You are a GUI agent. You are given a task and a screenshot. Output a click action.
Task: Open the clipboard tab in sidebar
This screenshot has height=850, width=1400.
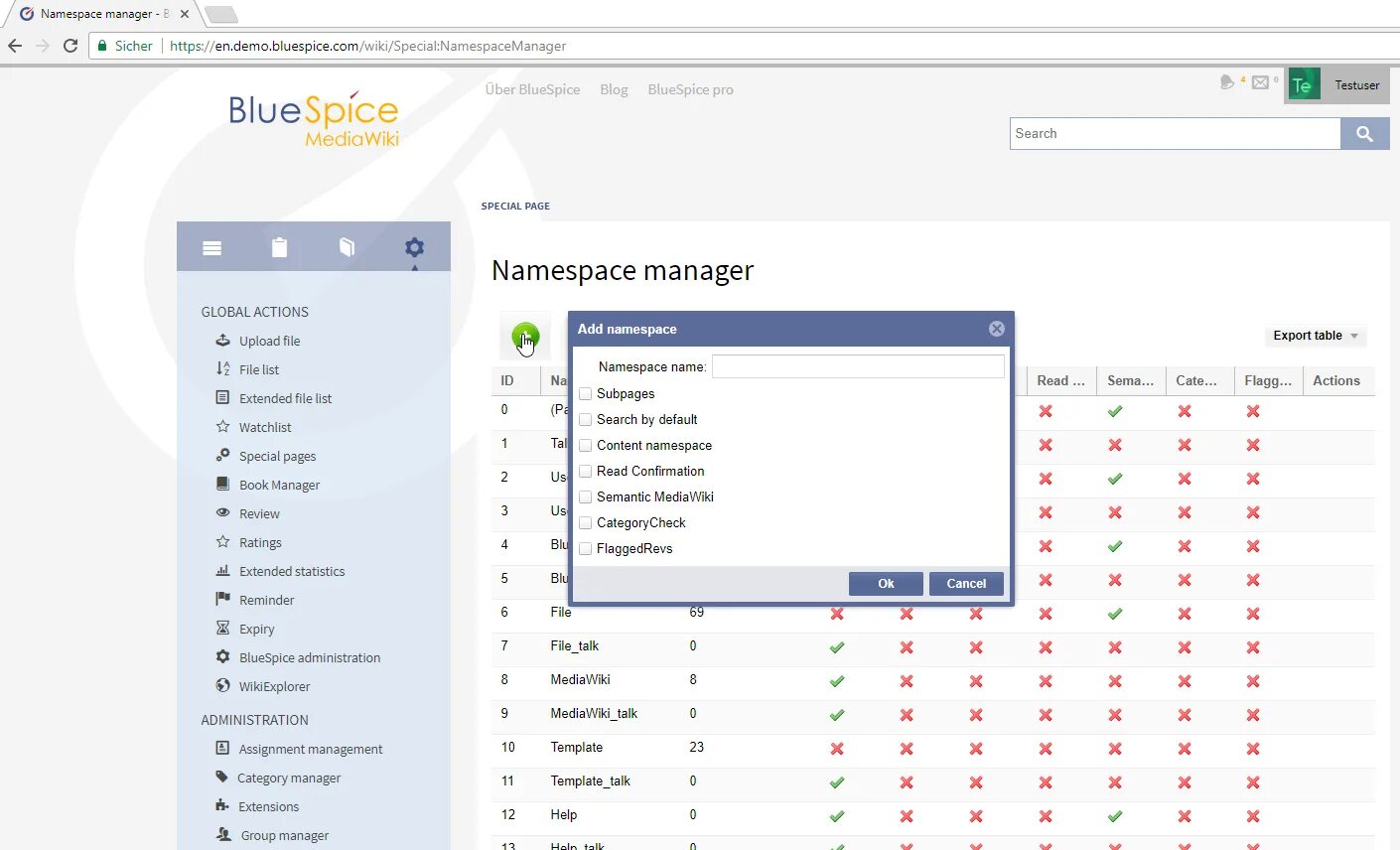coord(280,247)
